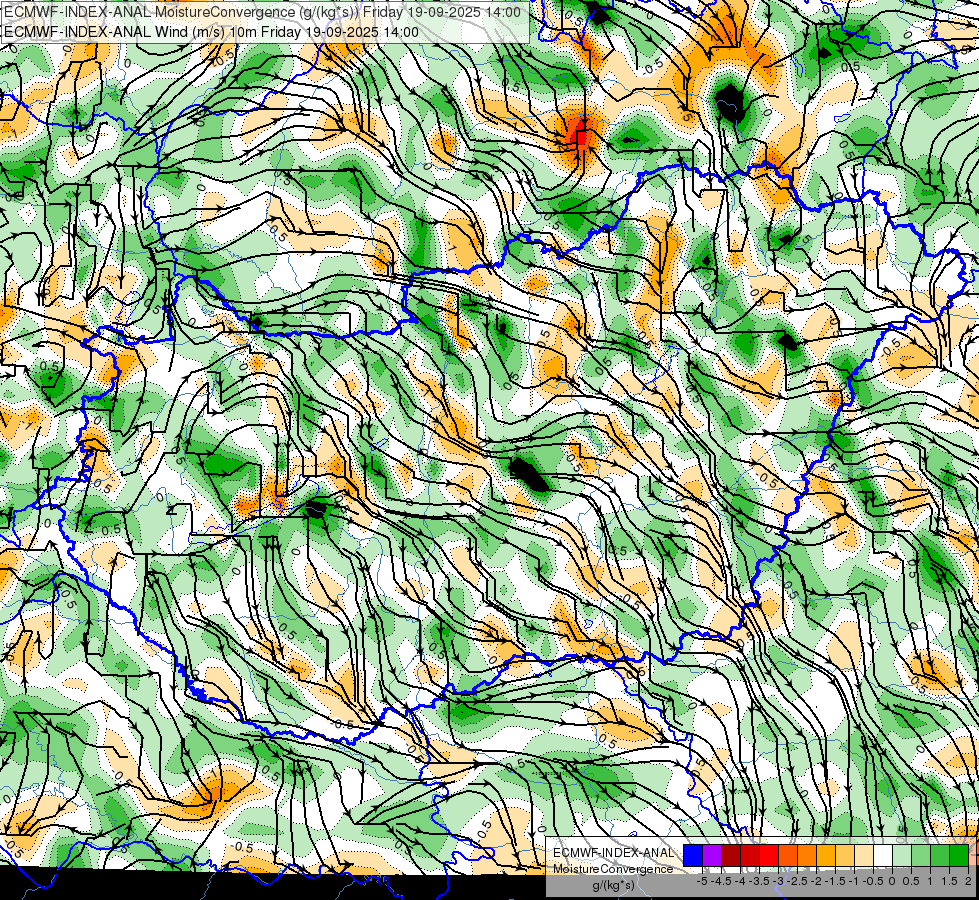Click the Wind (m/s) 10m title line
The height and width of the screenshot is (900, 979).
pos(211,31)
